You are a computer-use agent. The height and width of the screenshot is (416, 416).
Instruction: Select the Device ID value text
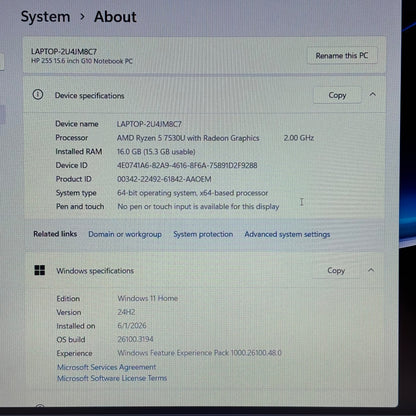[x=187, y=165]
